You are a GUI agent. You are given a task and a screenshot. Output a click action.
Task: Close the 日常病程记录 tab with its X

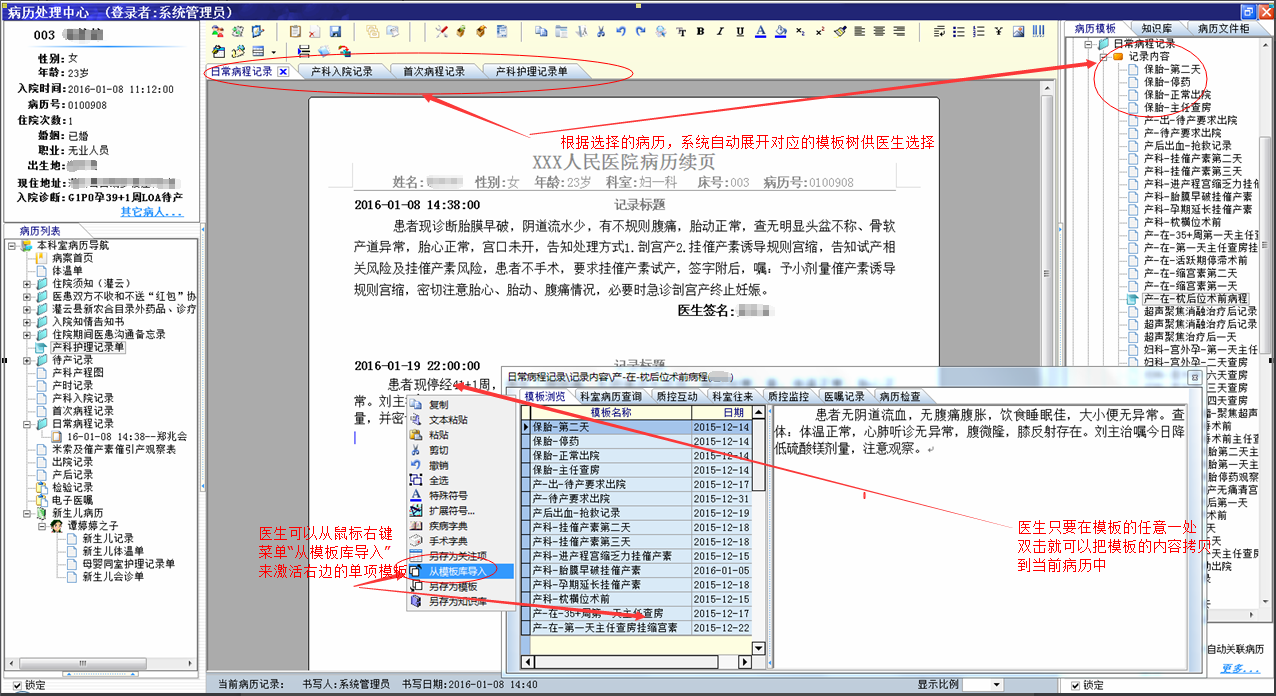(283, 72)
